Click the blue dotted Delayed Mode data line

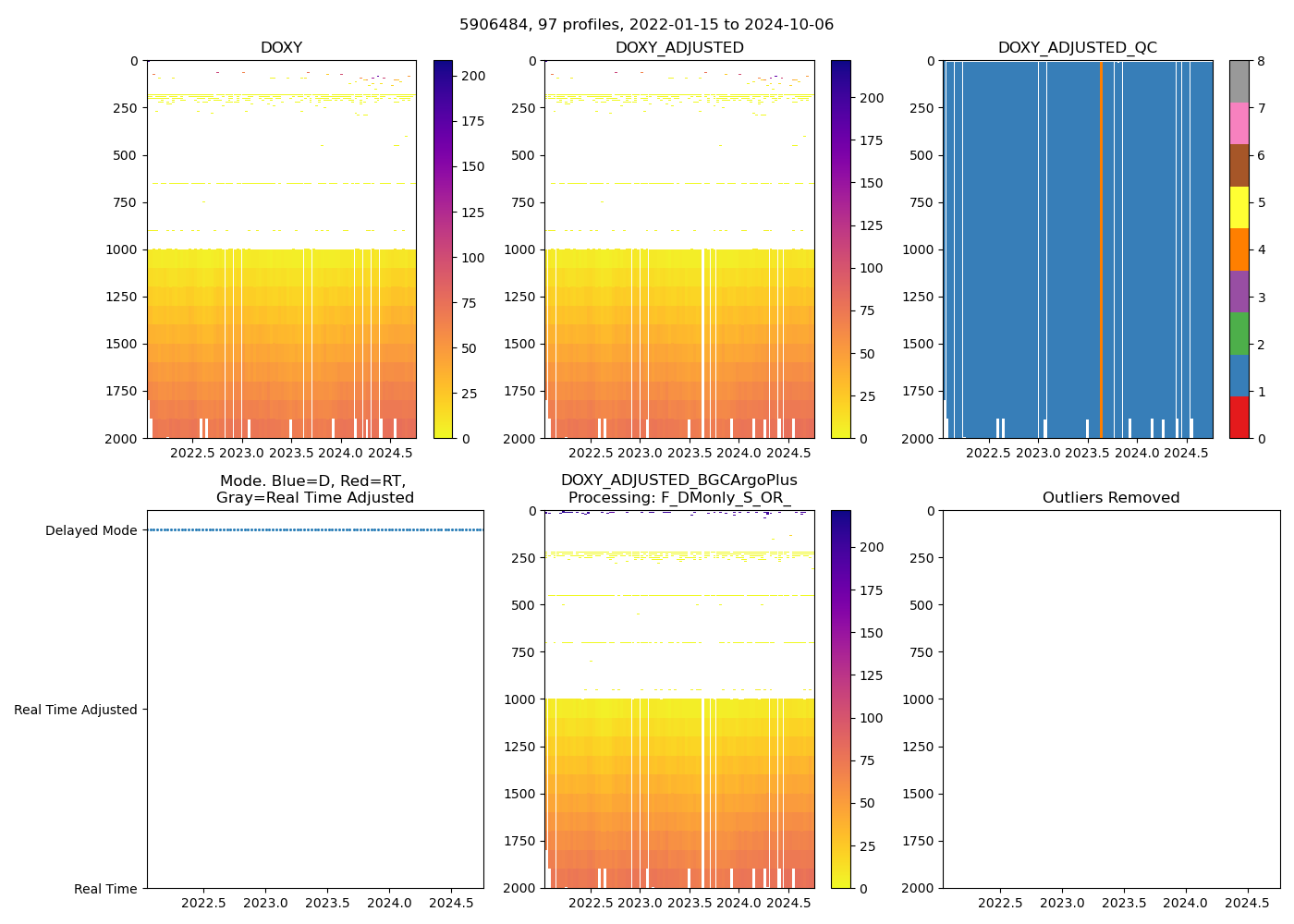pyautogui.click(x=314, y=529)
